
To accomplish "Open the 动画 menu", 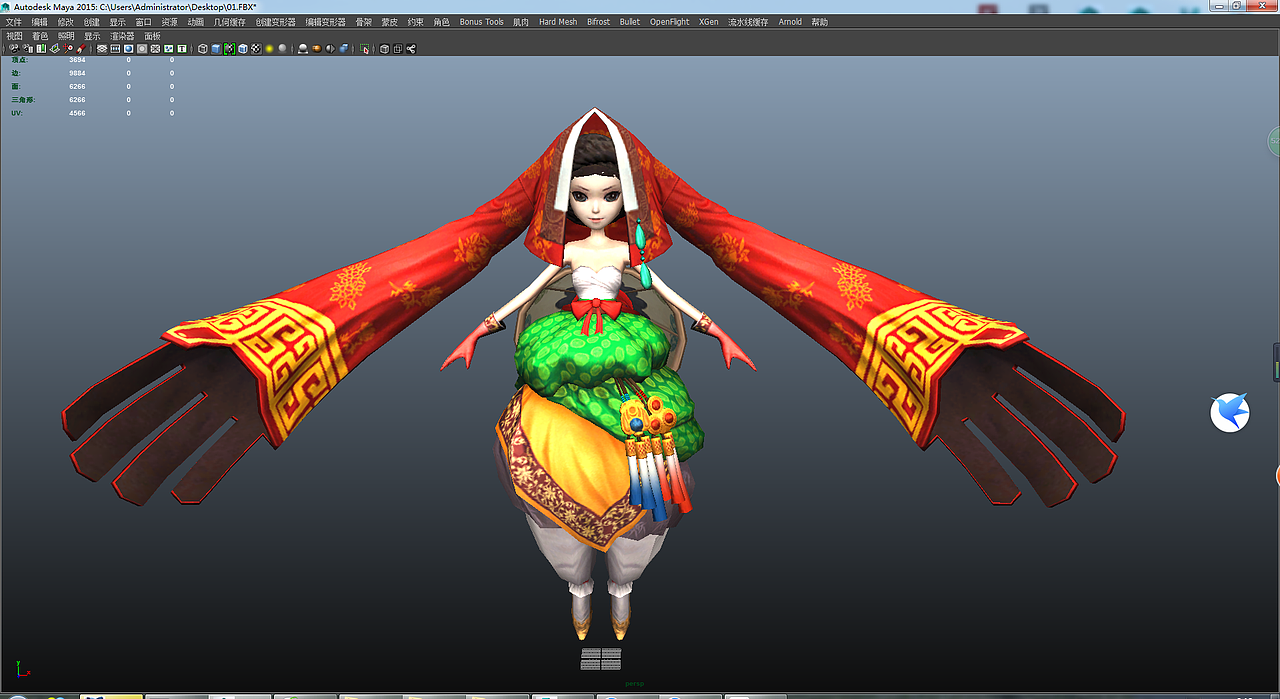I will tap(196, 22).
